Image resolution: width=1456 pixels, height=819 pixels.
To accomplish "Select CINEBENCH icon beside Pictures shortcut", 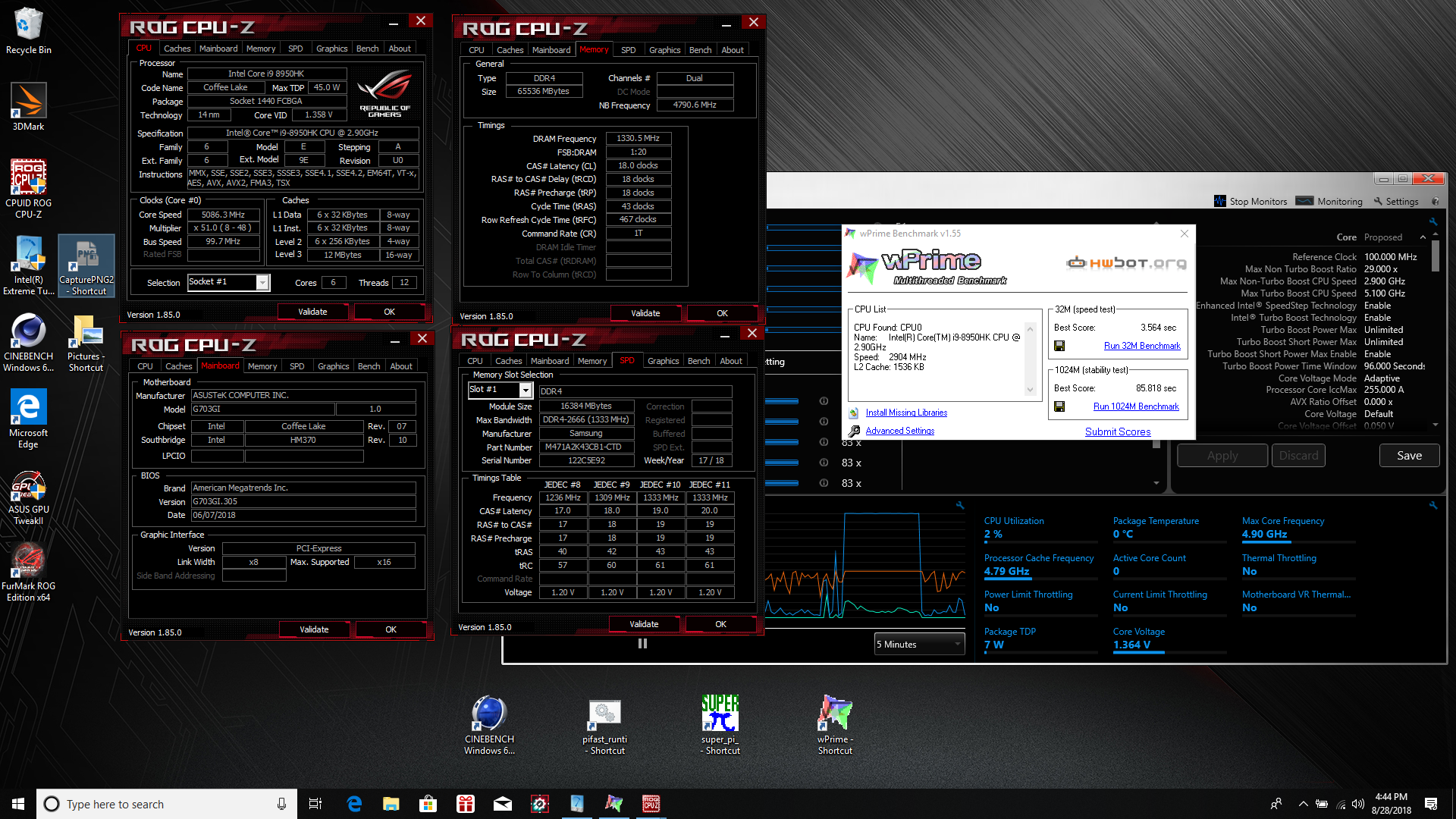I will [x=28, y=343].
